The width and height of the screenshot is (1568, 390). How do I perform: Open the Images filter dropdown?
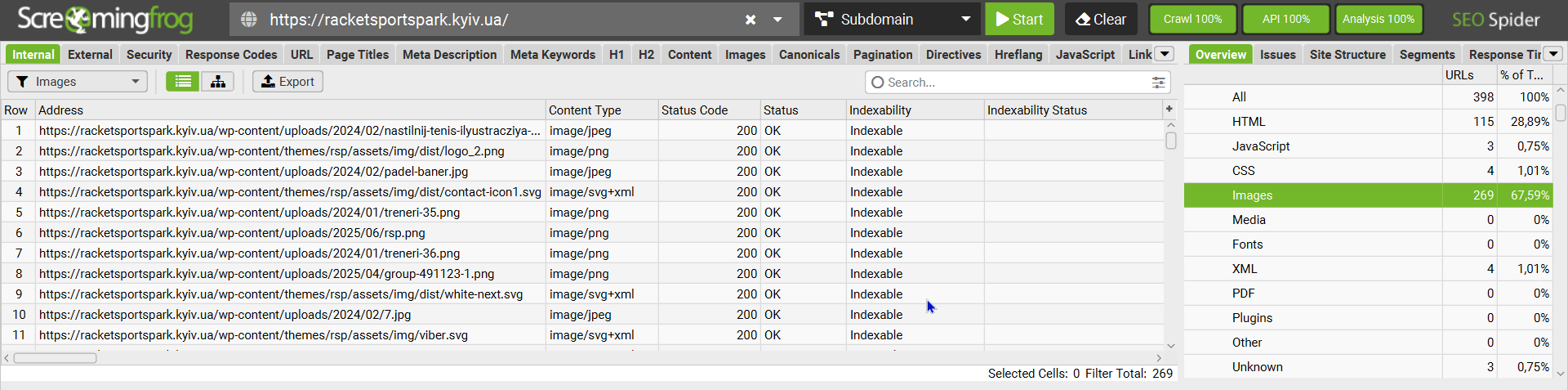pos(78,82)
